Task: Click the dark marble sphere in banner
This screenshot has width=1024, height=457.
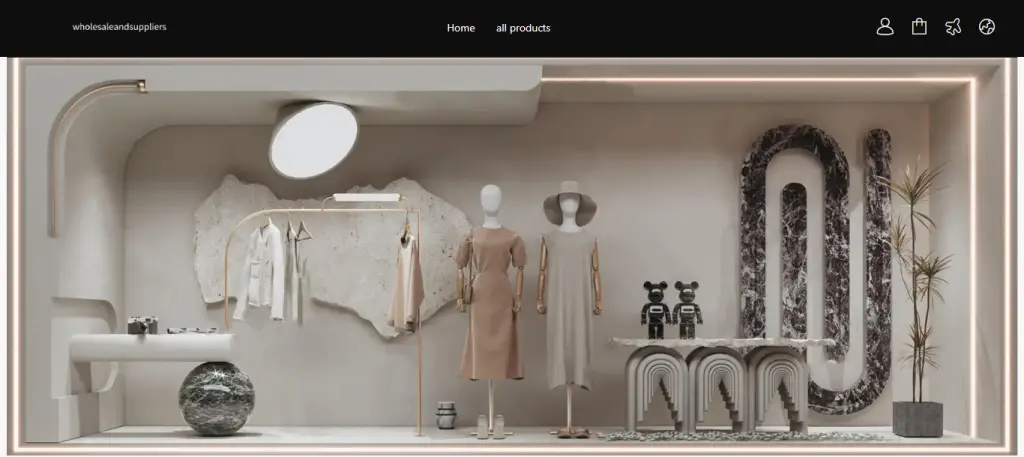Action: click(216, 397)
